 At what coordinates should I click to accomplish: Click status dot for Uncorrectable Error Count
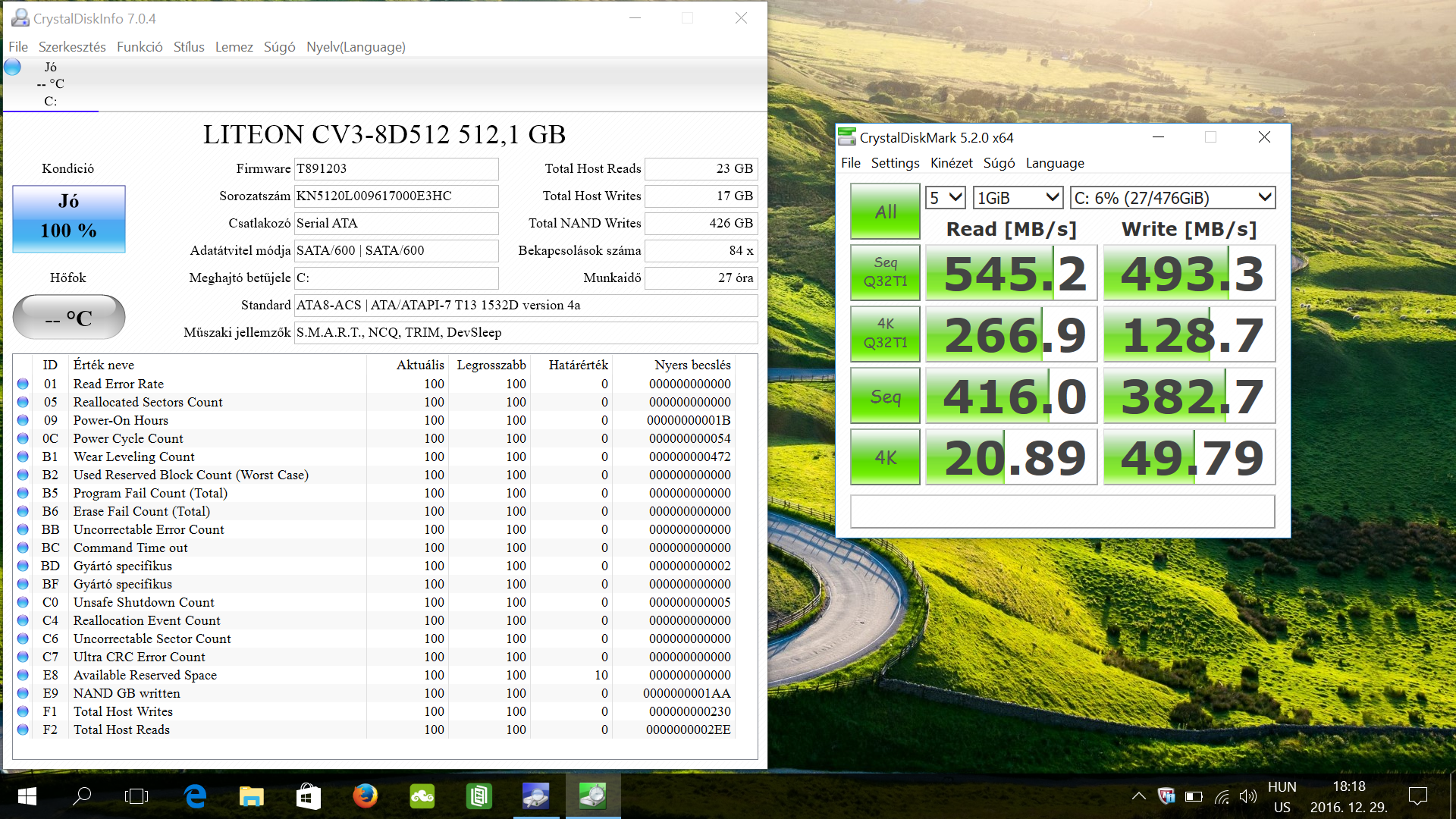click(23, 529)
